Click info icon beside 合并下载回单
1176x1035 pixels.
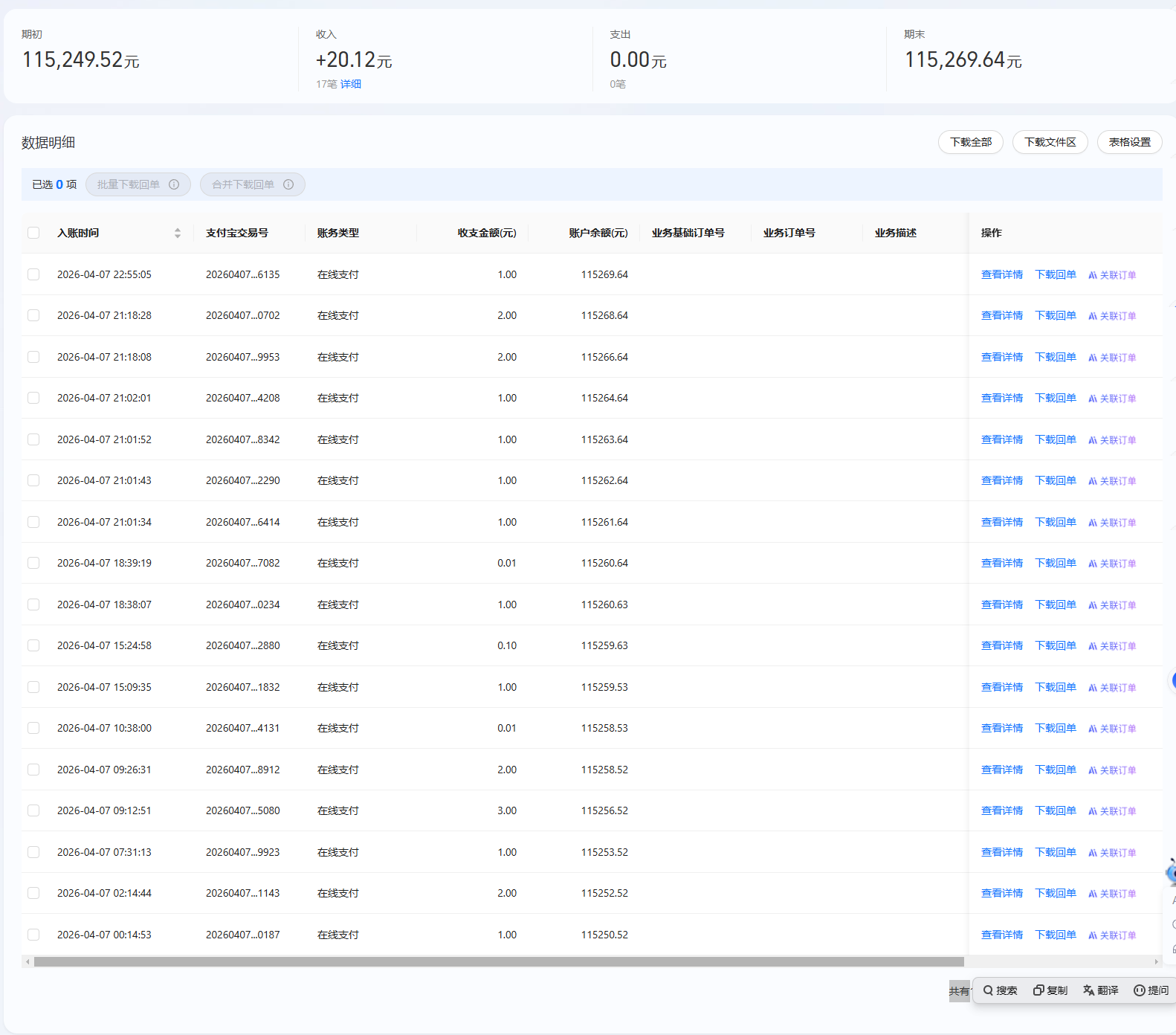[x=288, y=184]
